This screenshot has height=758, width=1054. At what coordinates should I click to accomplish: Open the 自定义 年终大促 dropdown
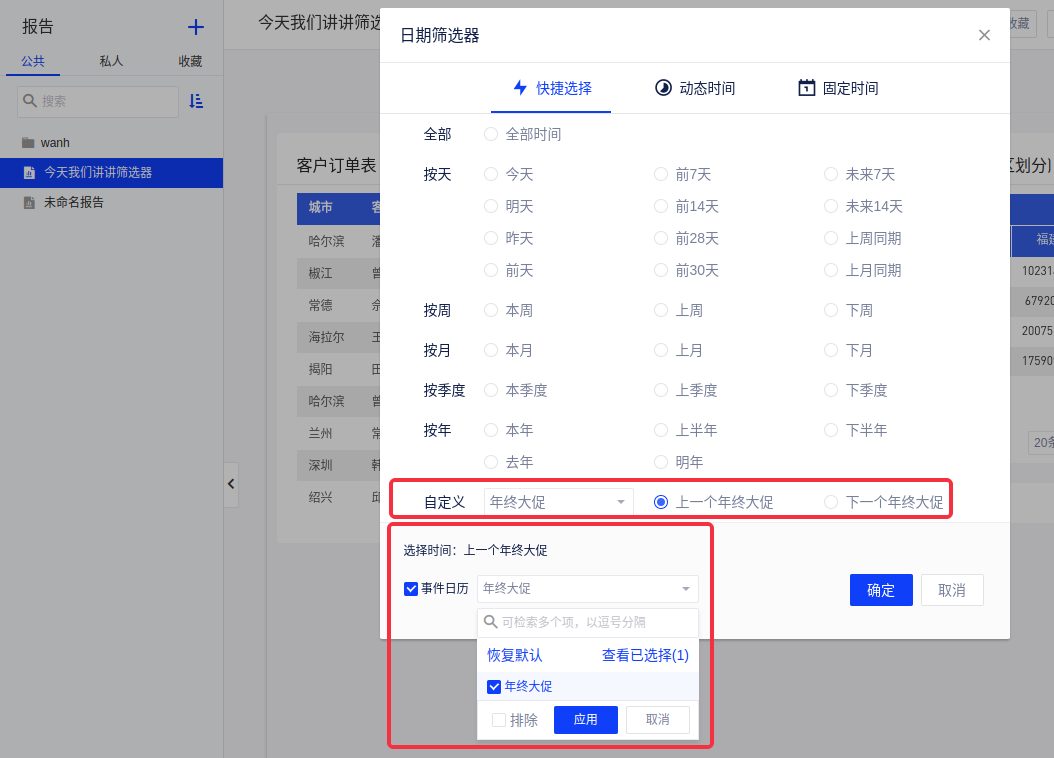[558, 502]
